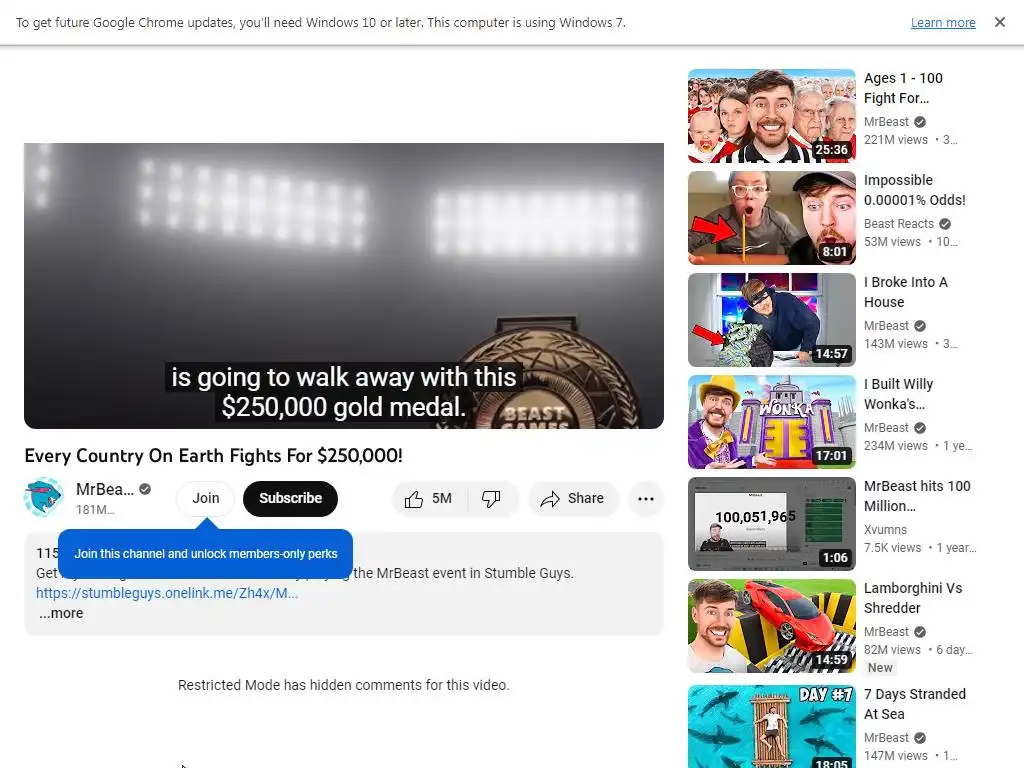Click the 5M likes count

pyautogui.click(x=441, y=498)
